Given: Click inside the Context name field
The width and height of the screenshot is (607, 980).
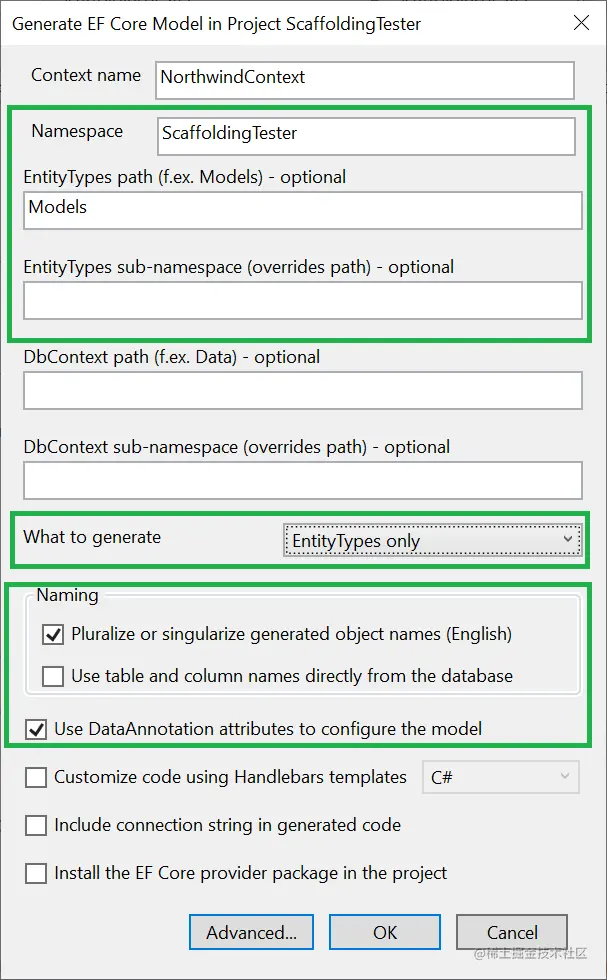Looking at the screenshot, I should click(x=364, y=80).
